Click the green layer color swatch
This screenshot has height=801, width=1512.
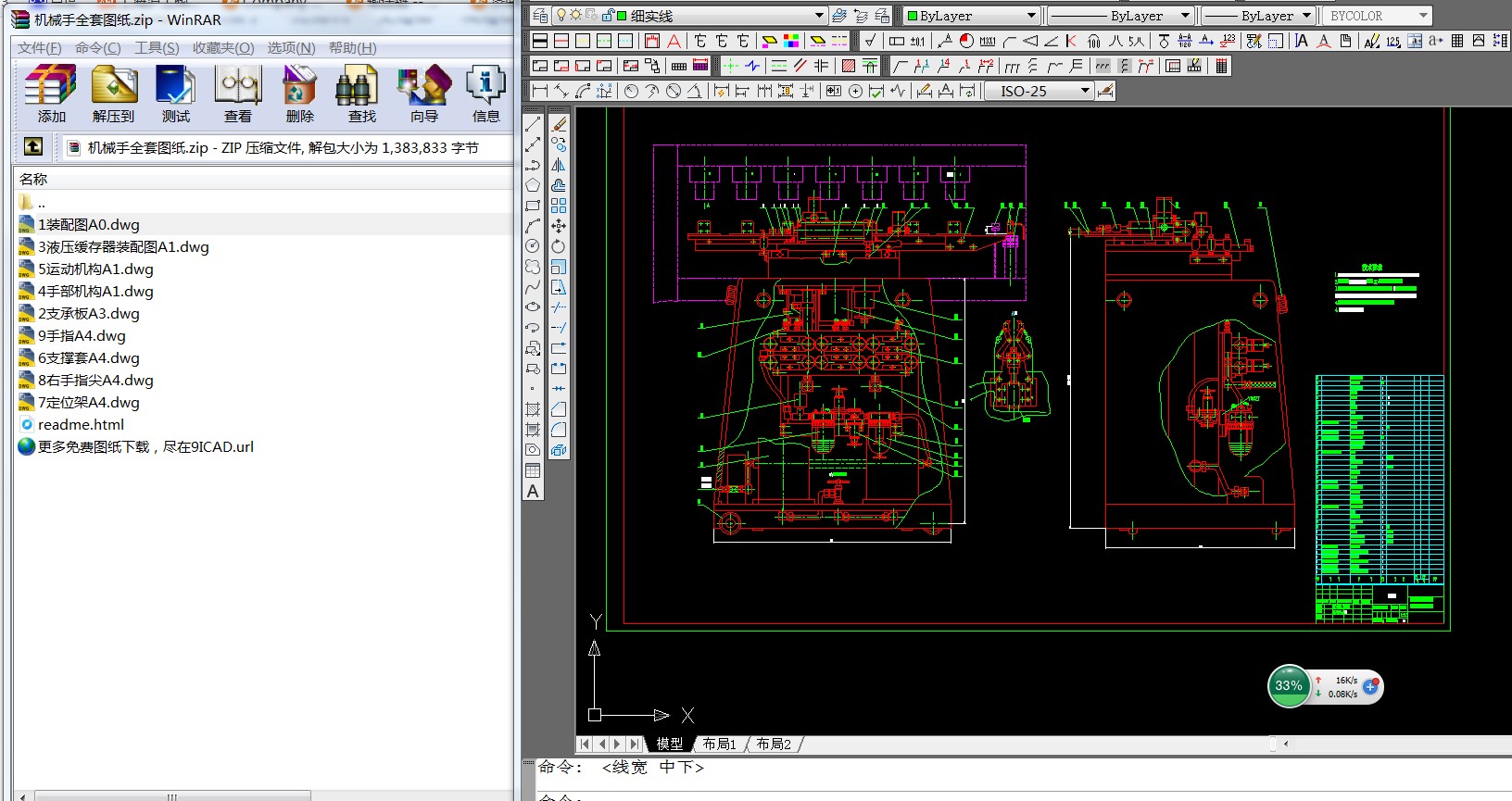622,16
